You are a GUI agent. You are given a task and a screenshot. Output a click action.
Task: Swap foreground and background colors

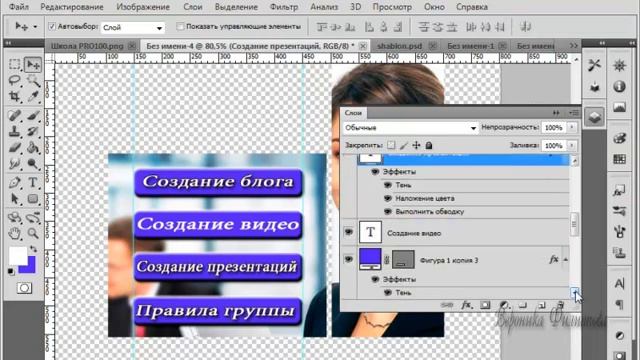(x=33, y=249)
